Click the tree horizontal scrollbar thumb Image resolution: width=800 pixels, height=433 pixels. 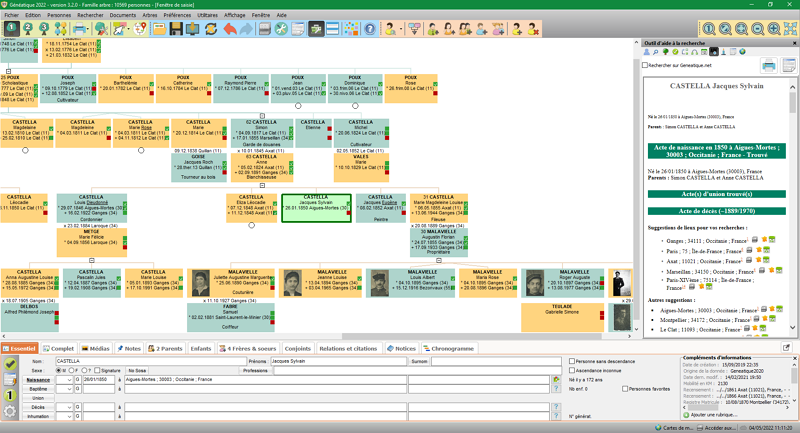(471, 336)
